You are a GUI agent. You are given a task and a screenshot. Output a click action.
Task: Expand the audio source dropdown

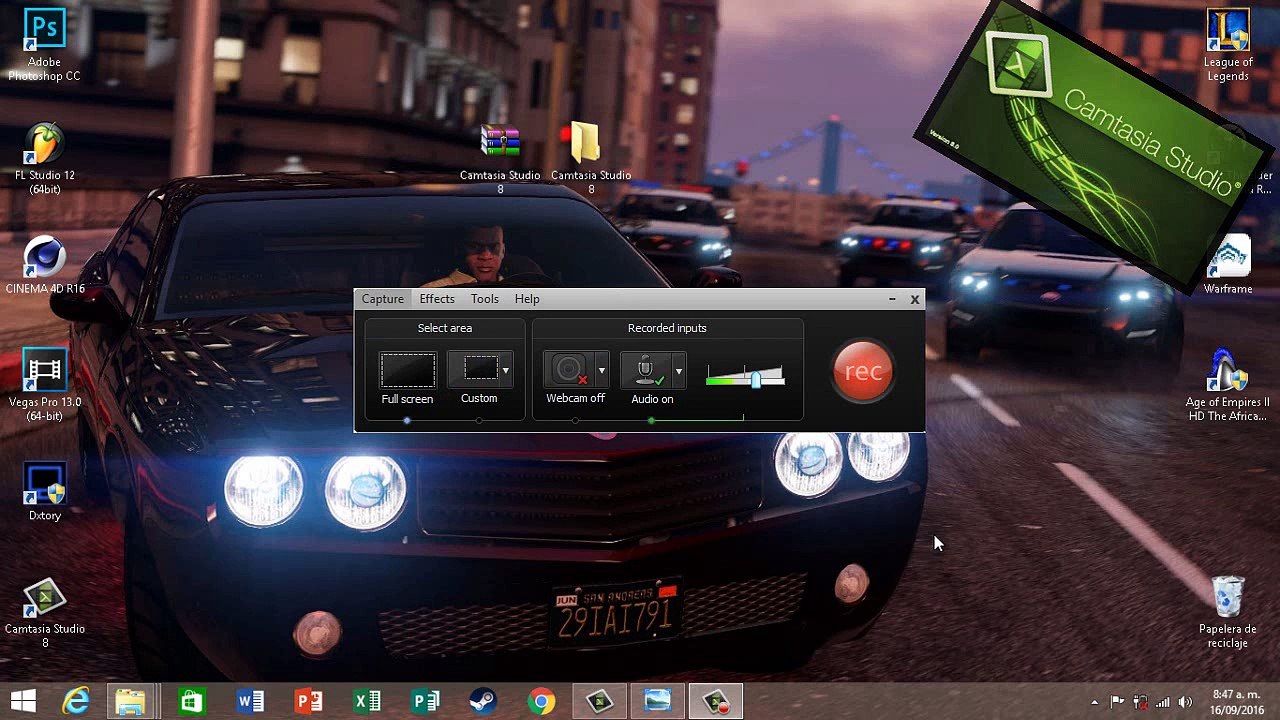[x=678, y=371]
